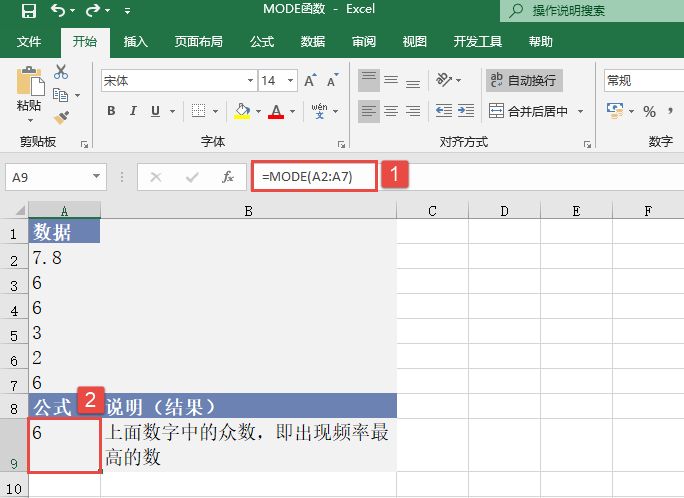Screen dimensions: 684x498
Task: Click the Undo arrow icon
Action: click(58, 12)
